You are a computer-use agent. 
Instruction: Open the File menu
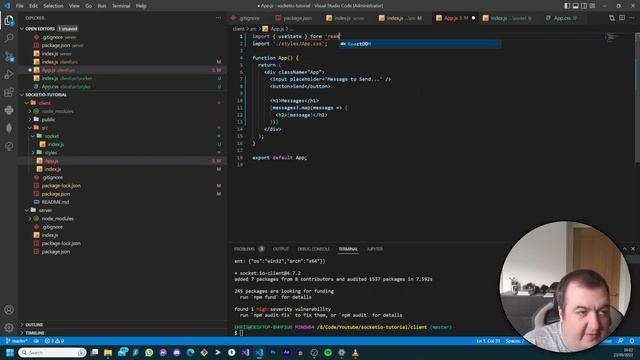click(x=20, y=6)
